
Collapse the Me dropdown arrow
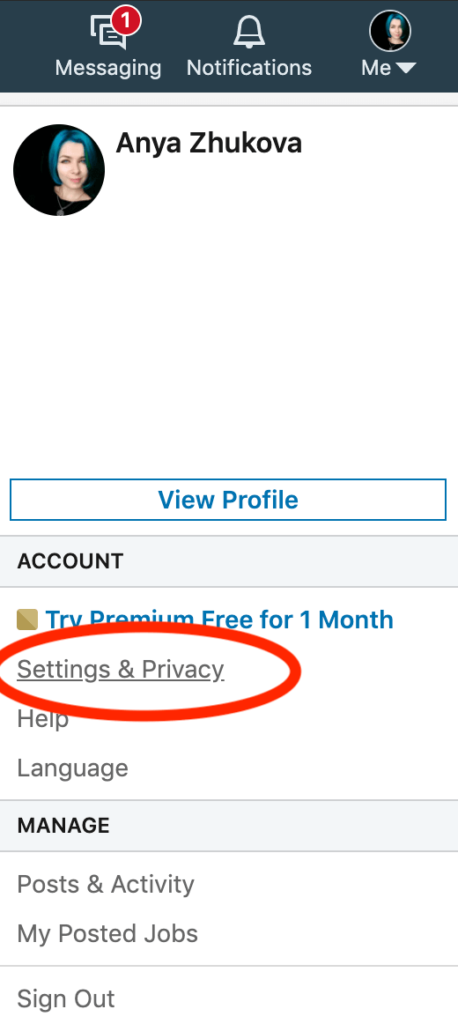pyautogui.click(x=406, y=68)
